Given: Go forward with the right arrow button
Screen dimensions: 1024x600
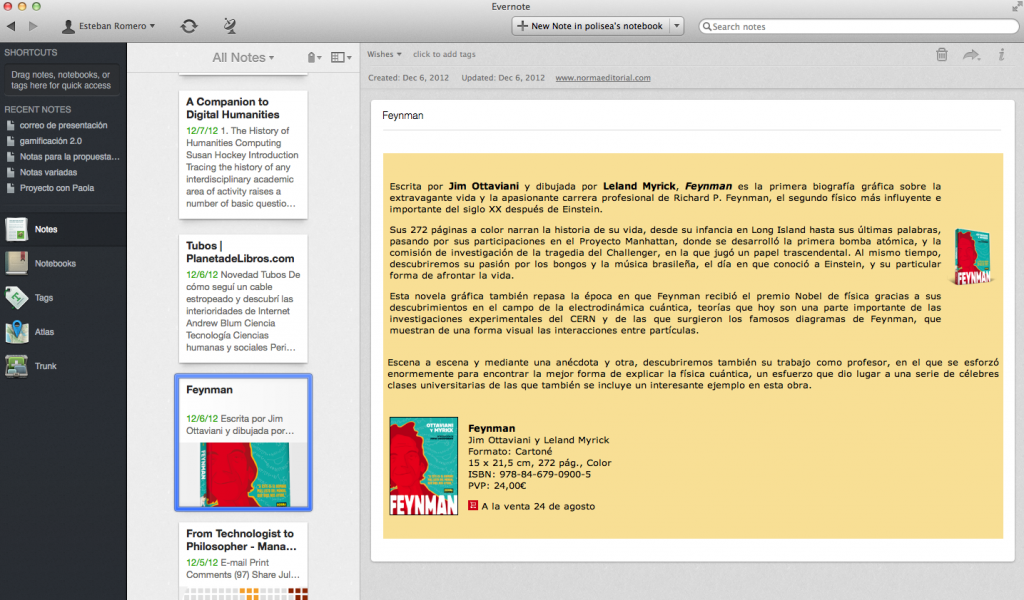Looking at the screenshot, I should coord(33,26).
